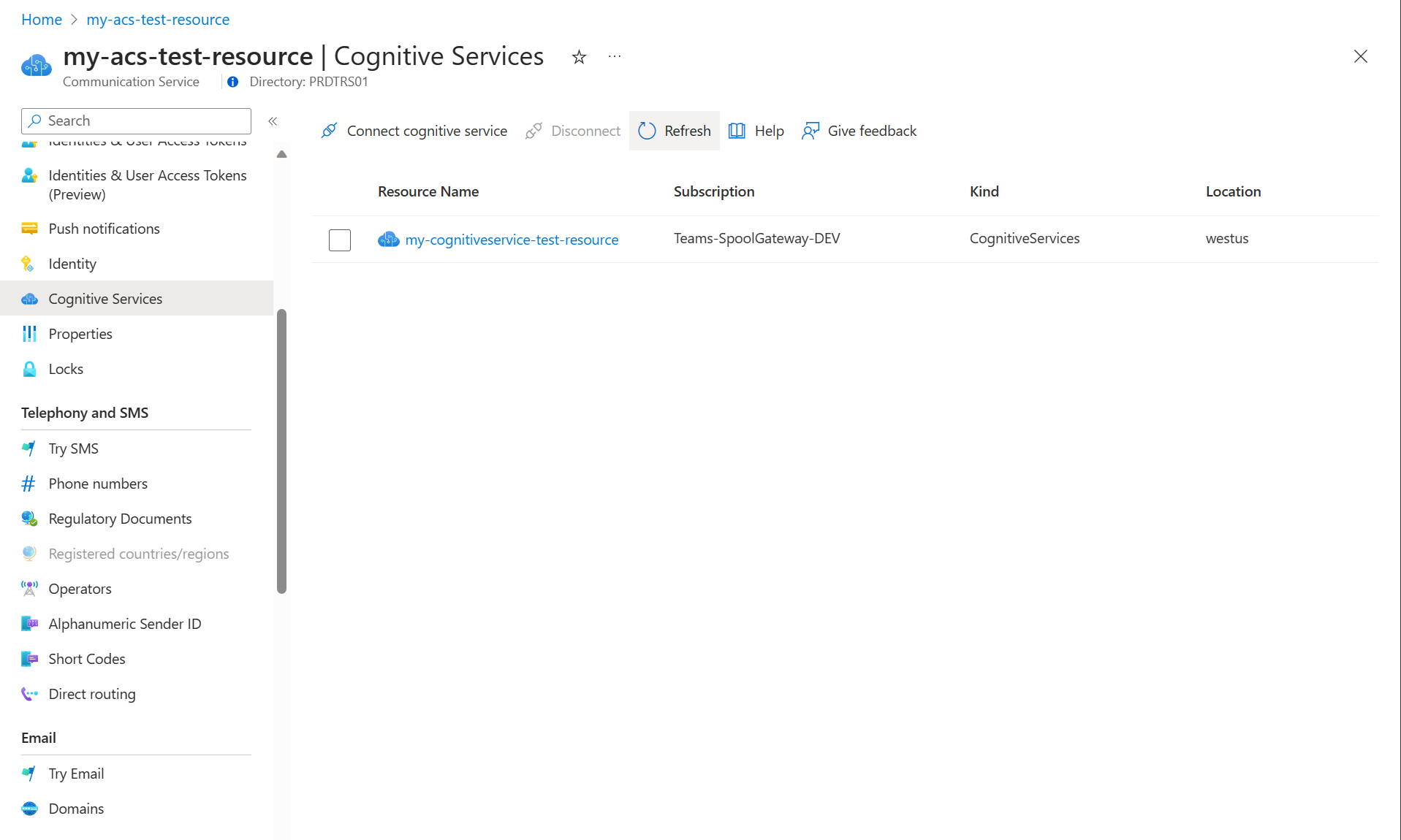The width and height of the screenshot is (1401, 840).
Task: Refresh the cognitive services list
Action: (674, 131)
